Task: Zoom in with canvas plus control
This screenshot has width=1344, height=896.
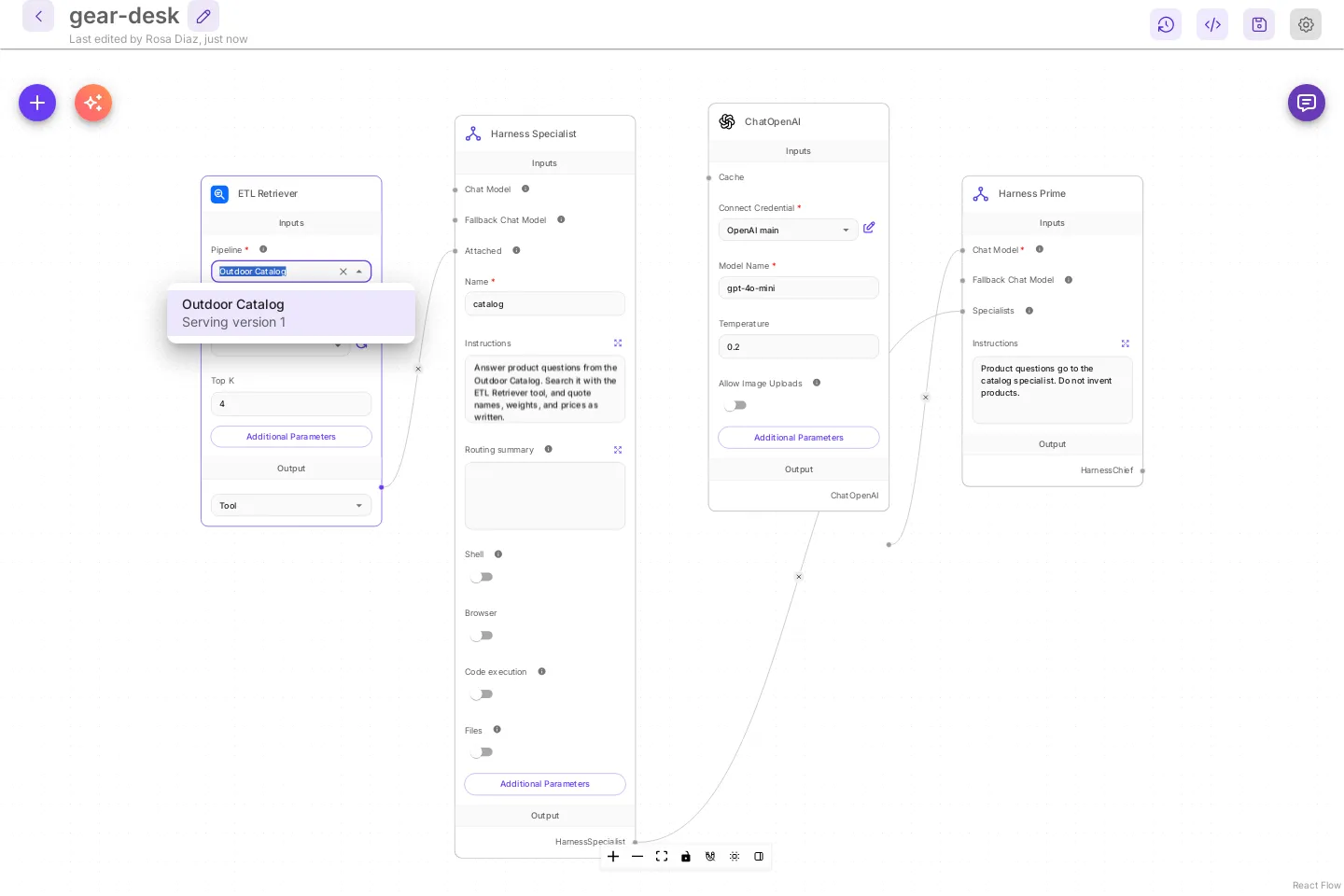Action: point(613,857)
